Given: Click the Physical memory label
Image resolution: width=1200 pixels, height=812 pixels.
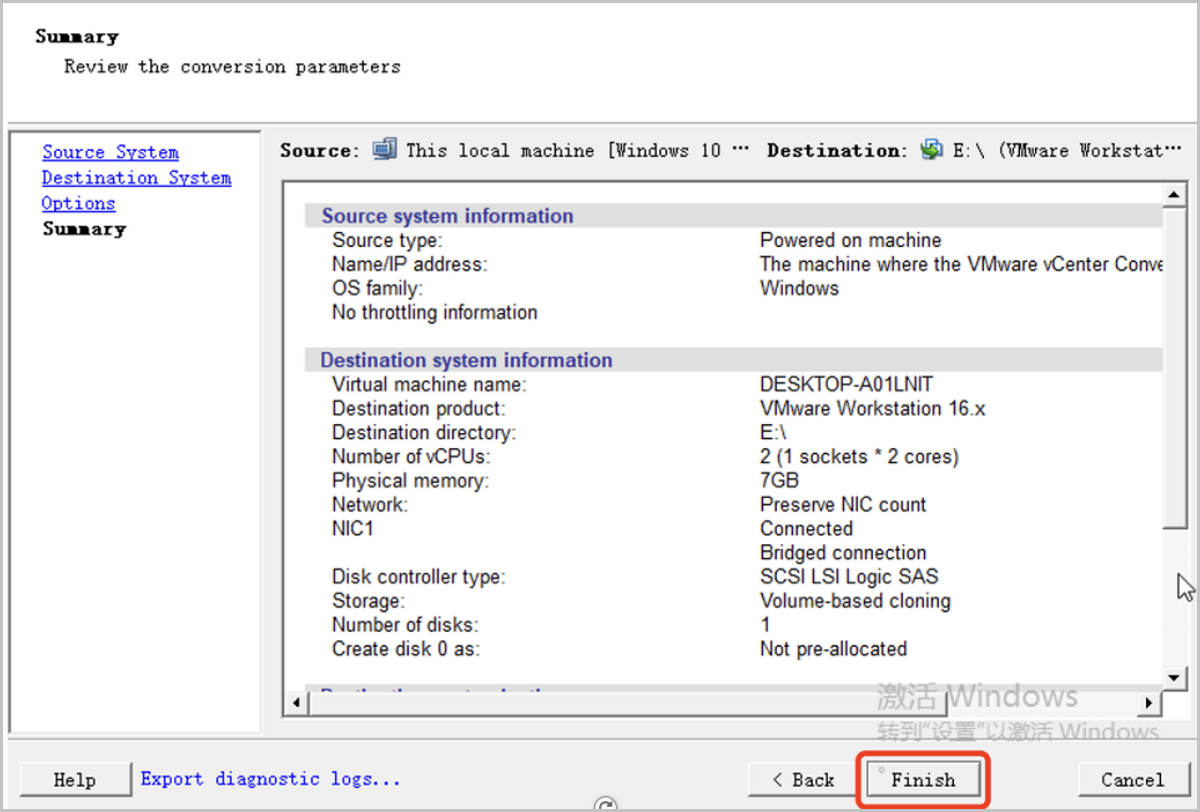Looking at the screenshot, I should (x=410, y=480).
